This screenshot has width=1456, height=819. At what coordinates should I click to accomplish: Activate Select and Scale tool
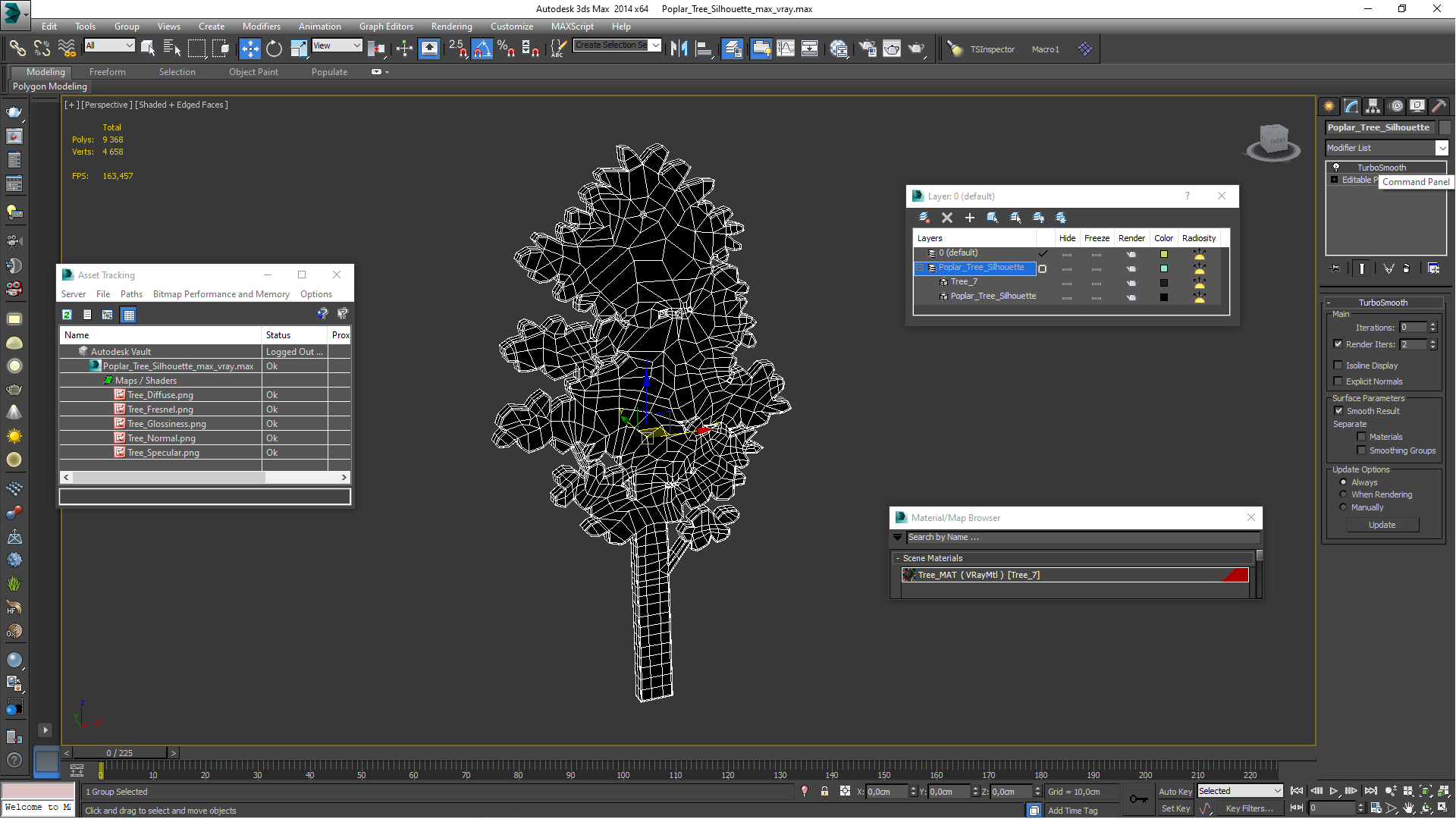click(299, 49)
